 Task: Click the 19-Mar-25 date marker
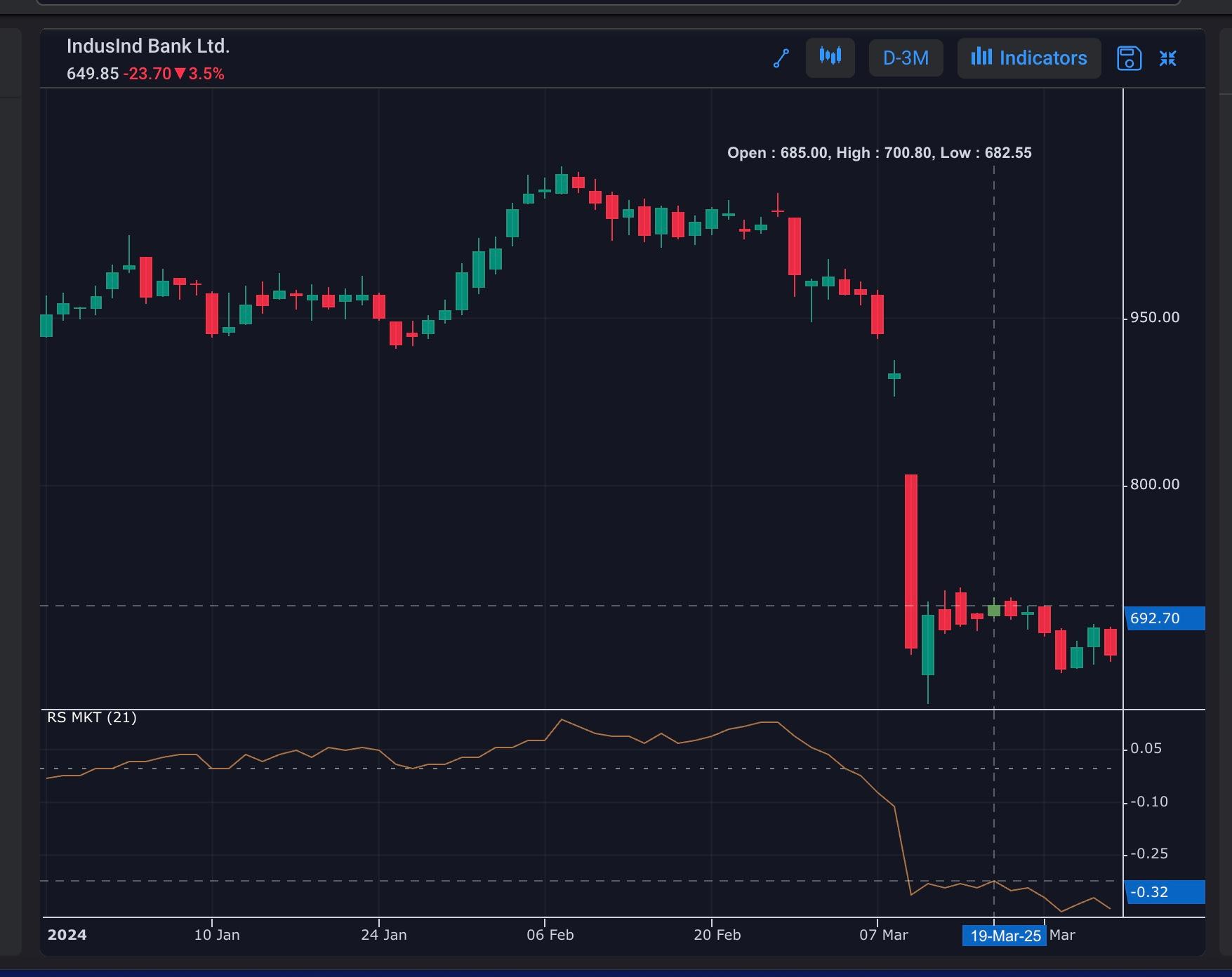tap(1005, 936)
